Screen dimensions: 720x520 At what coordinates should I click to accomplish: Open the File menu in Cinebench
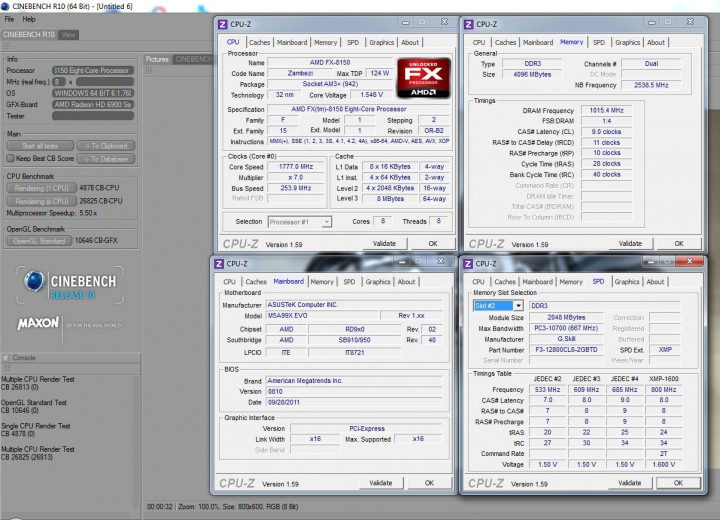point(9,19)
